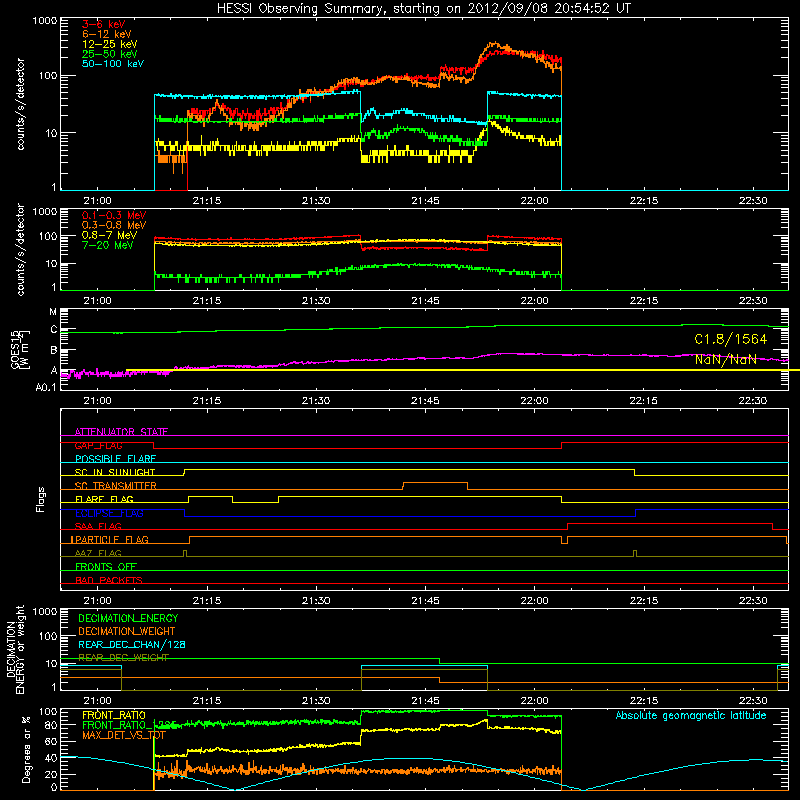
Task: Click the 0.1-0.3 MeV legend label
Action: 114,215
